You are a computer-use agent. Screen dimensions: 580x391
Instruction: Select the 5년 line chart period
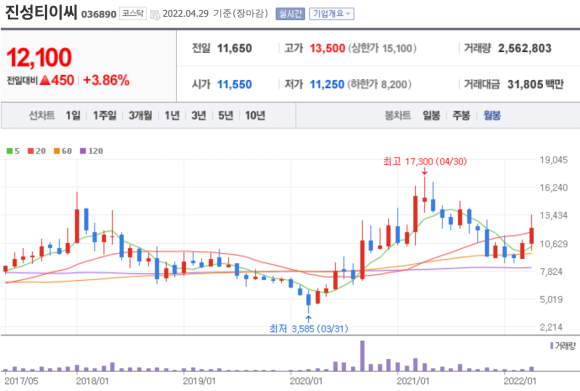click(x=226, y=116)
